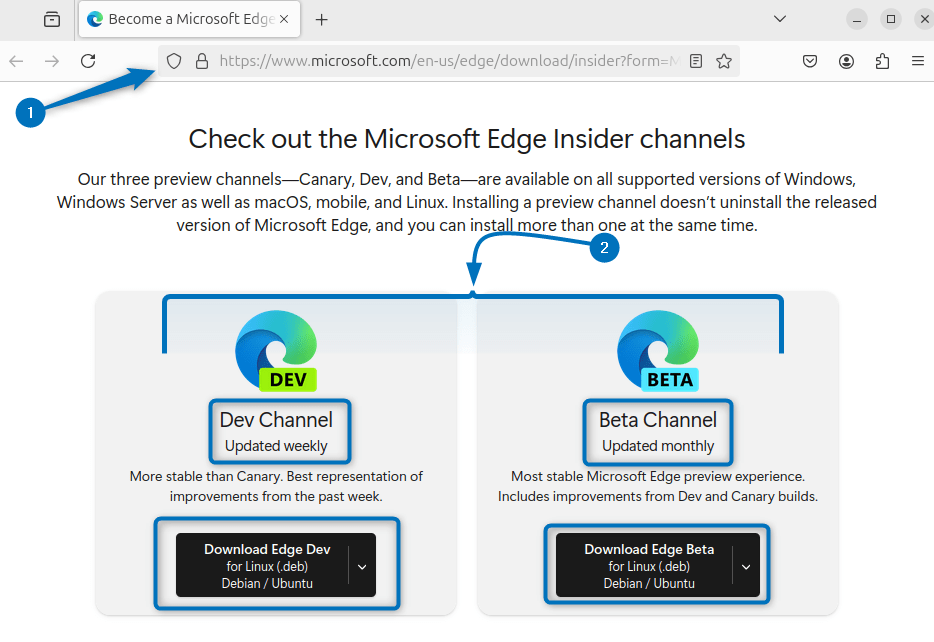The height and width of the screenshot is (642, 934).
Task: Click the shield tracking protection icon
Action: click(x=173, y=61)
